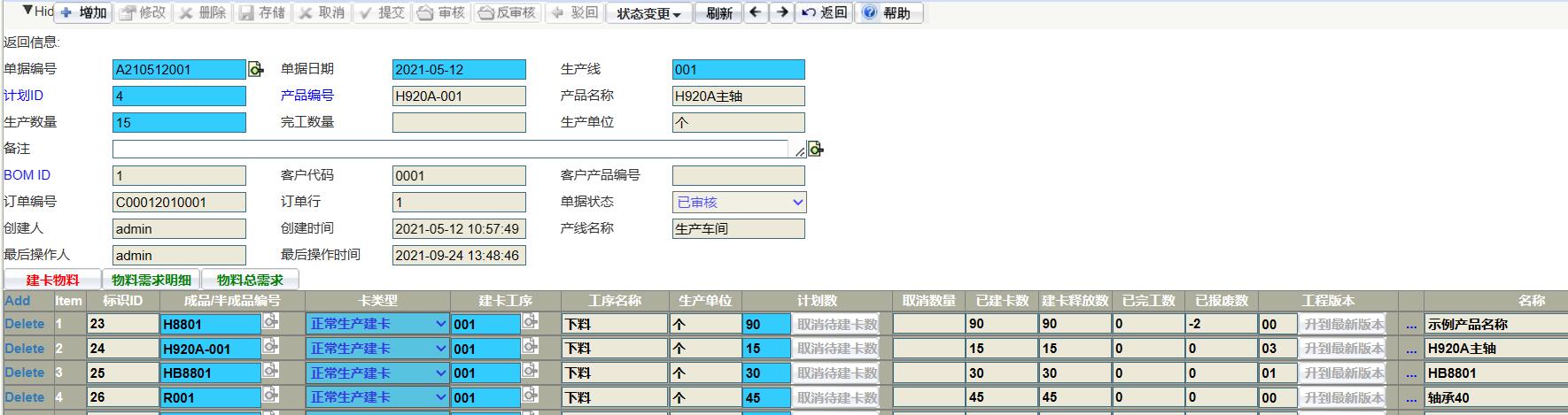Click the 增加 (Add) toolbar button
The width and height of the screenshot is (1568, 415).
tap(84, 13)
